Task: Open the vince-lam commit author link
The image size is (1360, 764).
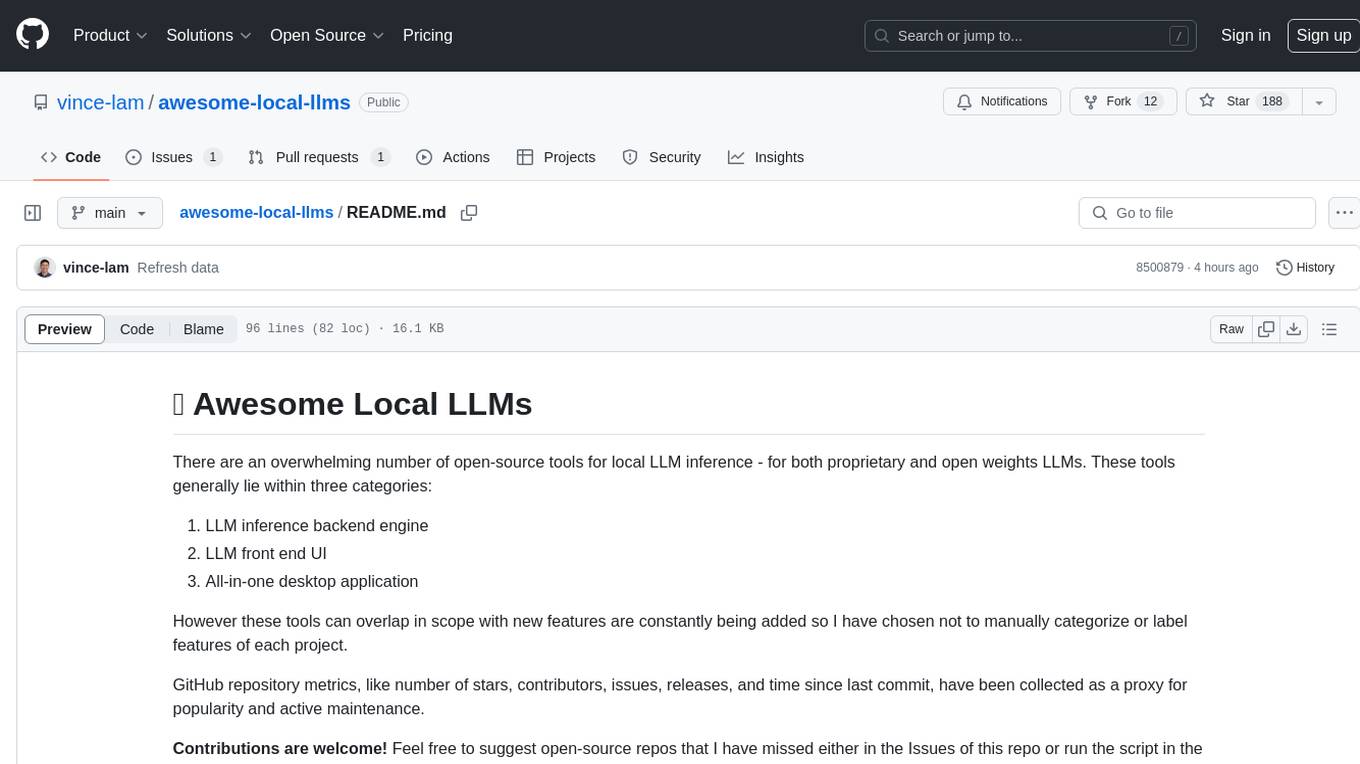Action: [96, 268]
